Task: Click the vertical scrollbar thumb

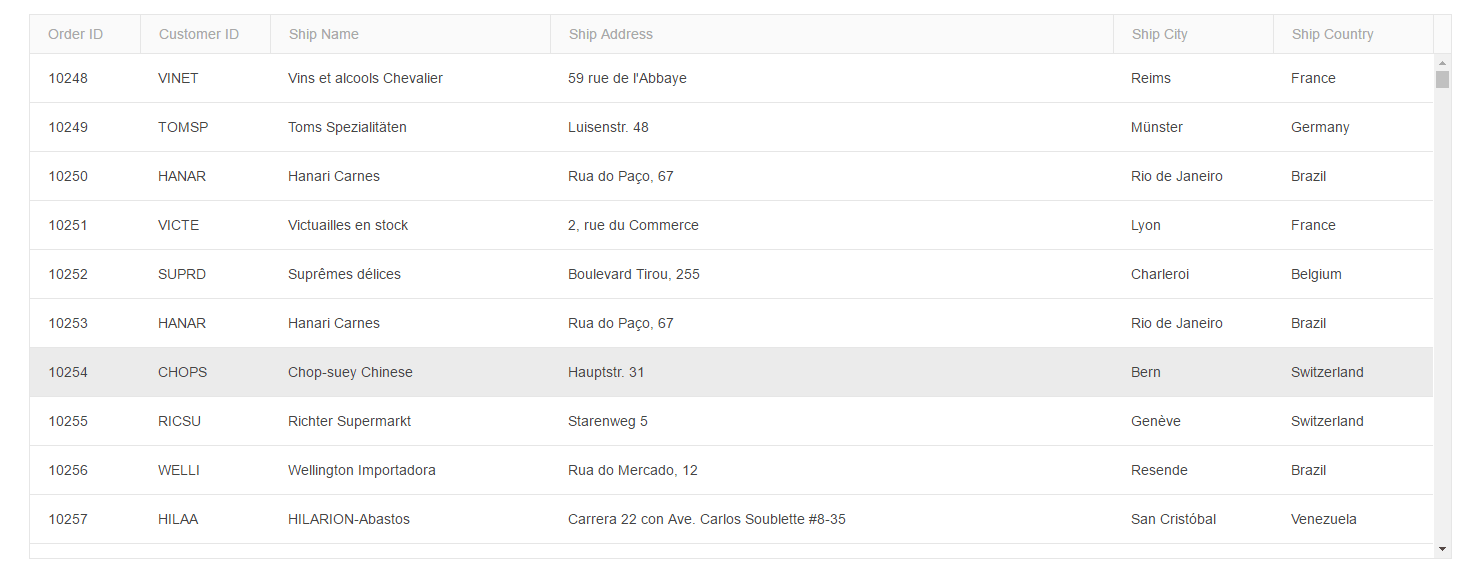Action: tap(1442, 79)
